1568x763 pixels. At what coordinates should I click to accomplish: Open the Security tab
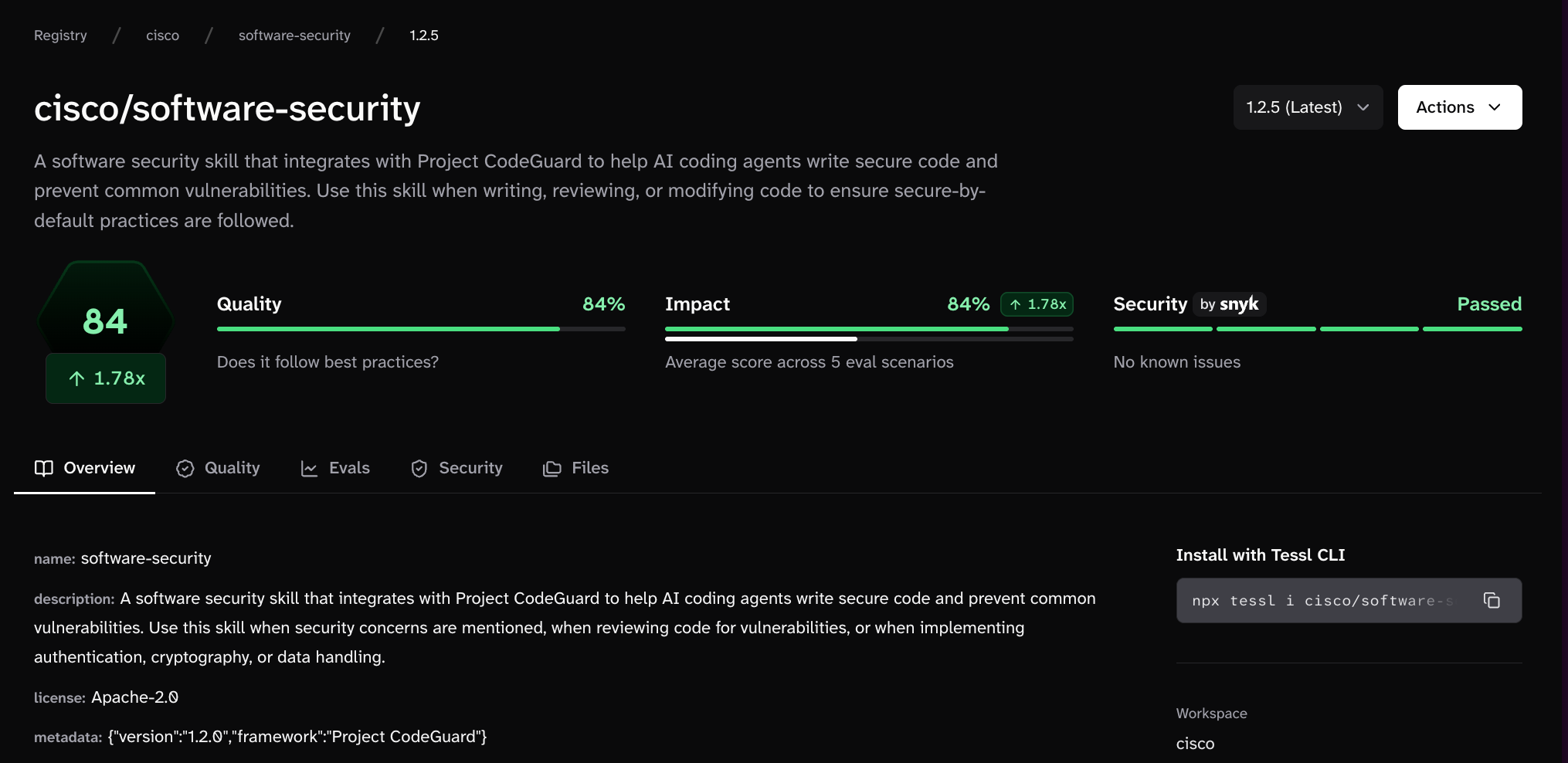[456, 468]
